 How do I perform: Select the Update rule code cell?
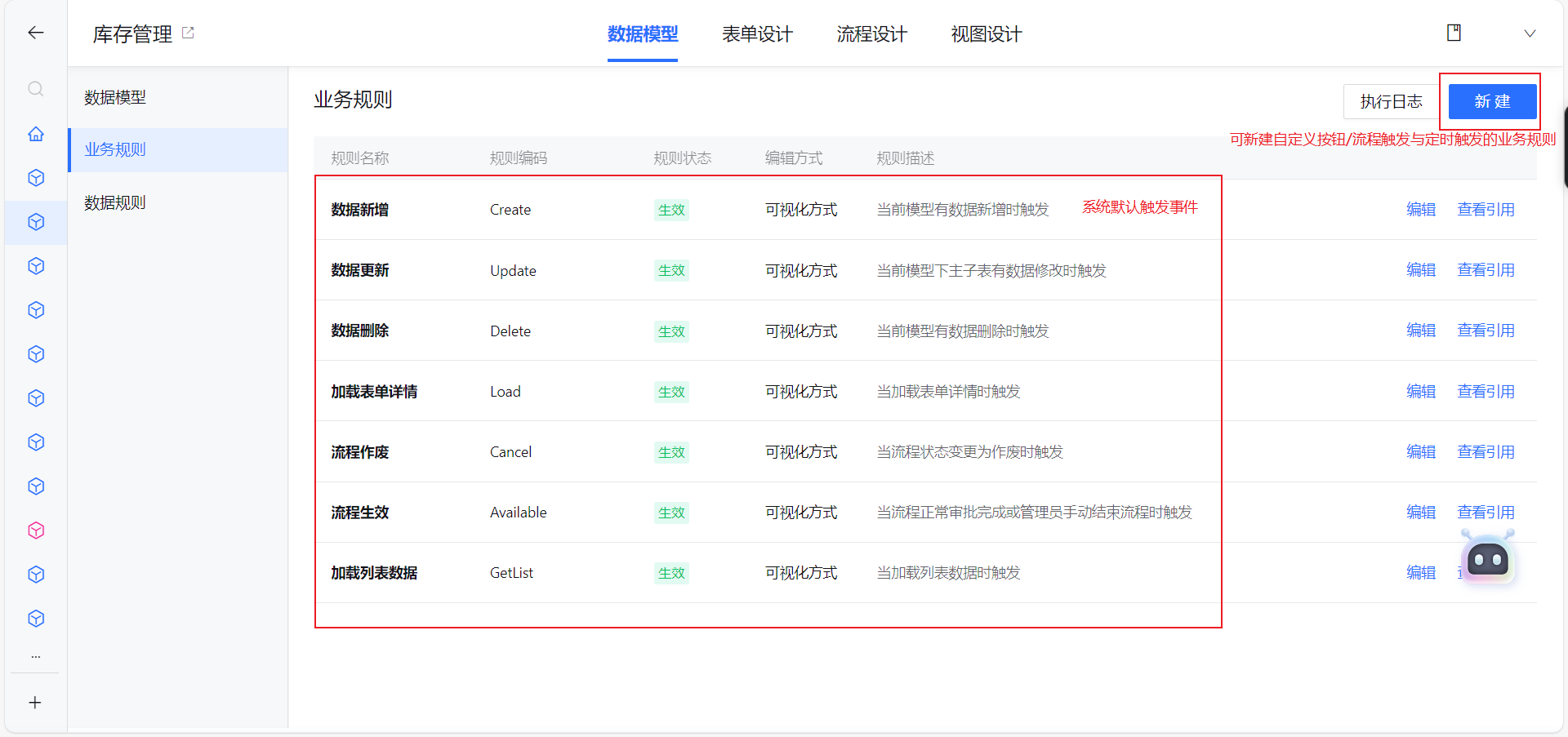(x=513, y=271)
